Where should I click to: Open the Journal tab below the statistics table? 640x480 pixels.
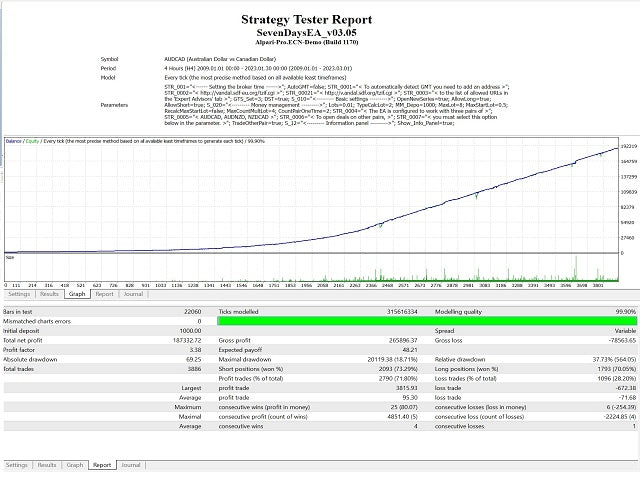tap(132, 465)
